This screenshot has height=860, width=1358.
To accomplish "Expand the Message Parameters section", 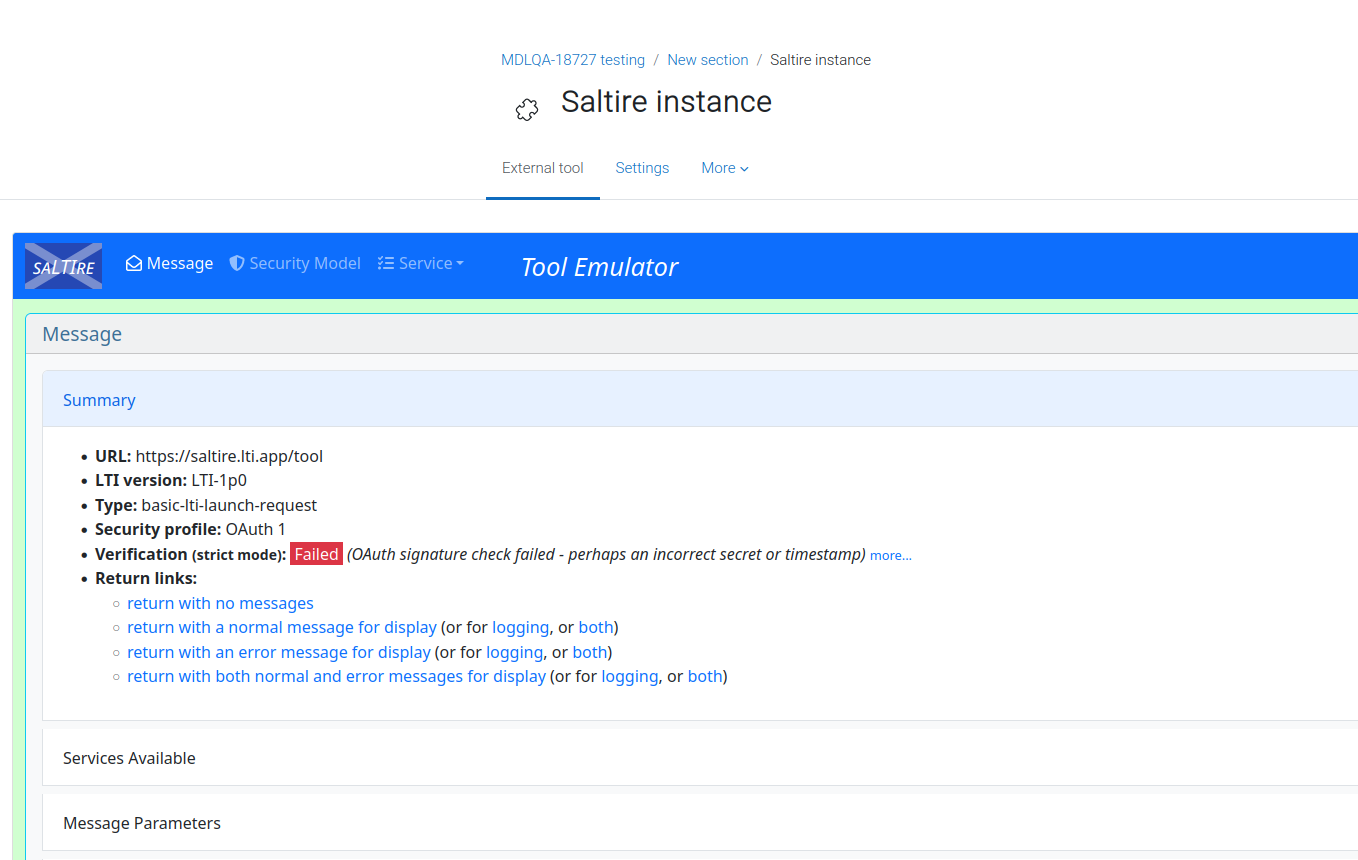I will click(x=700, y=823).
